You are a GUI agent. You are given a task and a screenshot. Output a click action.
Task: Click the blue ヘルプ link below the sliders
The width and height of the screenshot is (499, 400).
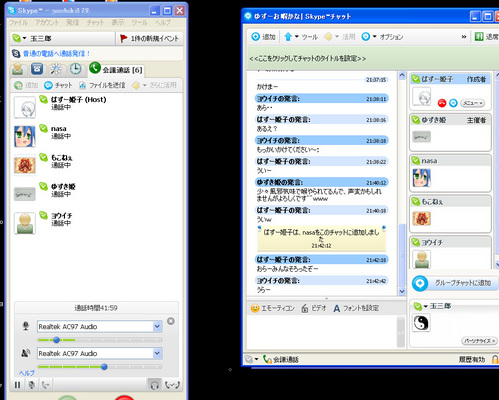pos(27,373)
